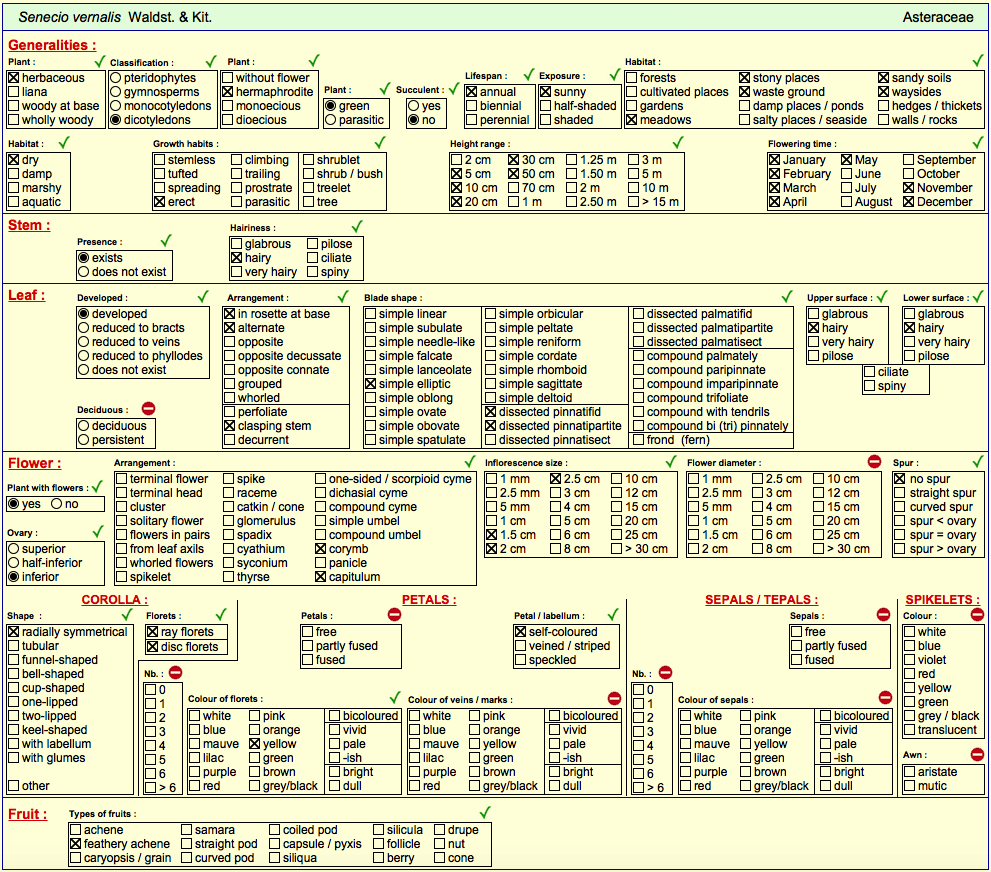Check the 70 cm height checkbox
The image size is (991, 872).
(513, 188)
